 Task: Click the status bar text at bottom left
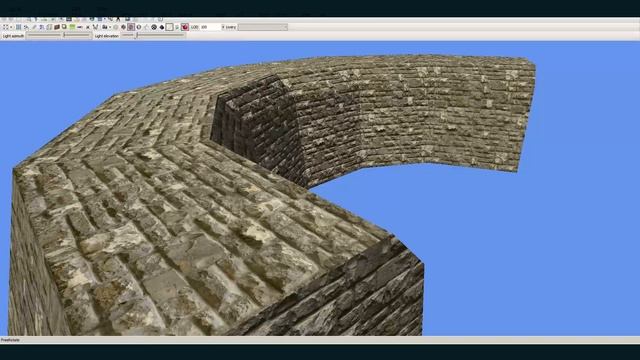point(10,340)
